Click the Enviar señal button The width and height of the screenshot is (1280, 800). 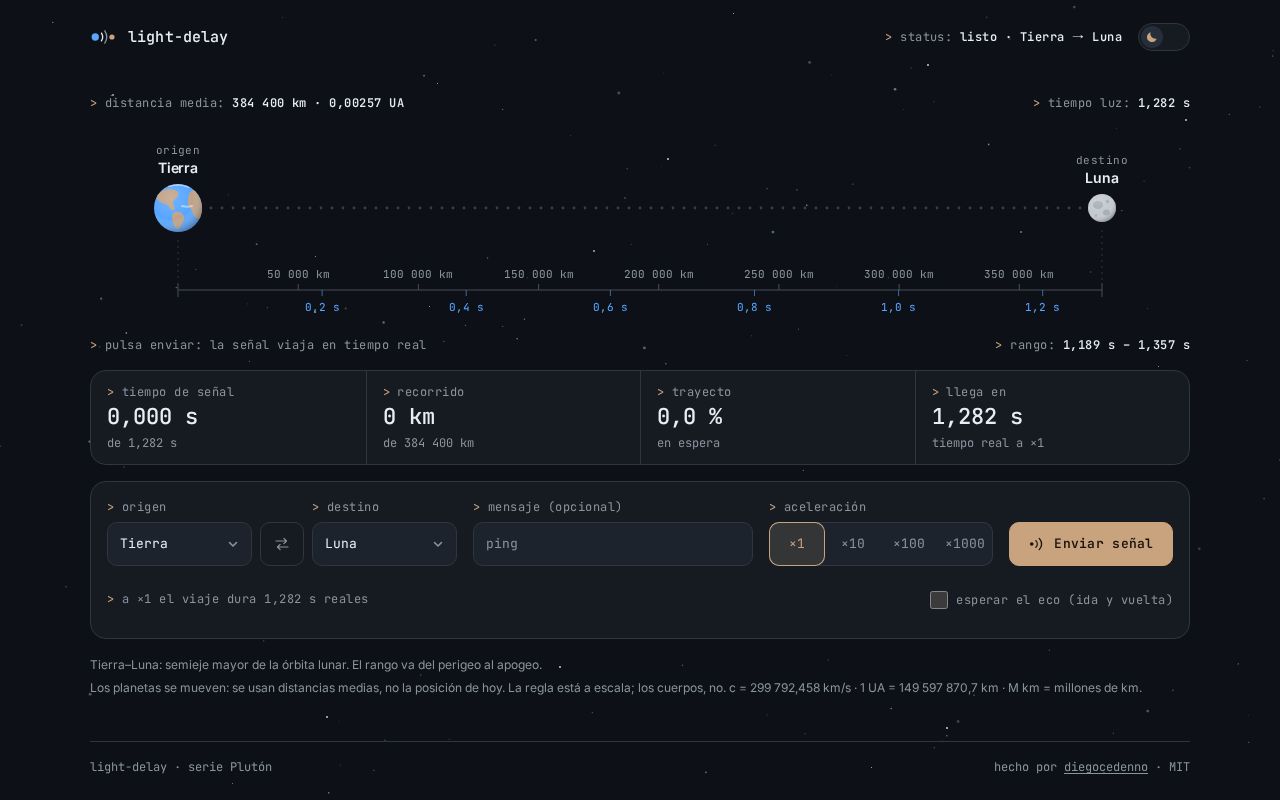point(1091,544)
